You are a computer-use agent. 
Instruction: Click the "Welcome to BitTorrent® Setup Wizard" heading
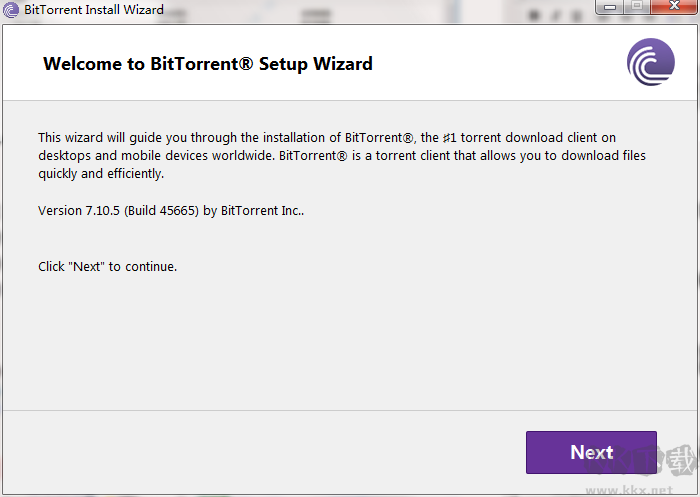pos(208,64)
